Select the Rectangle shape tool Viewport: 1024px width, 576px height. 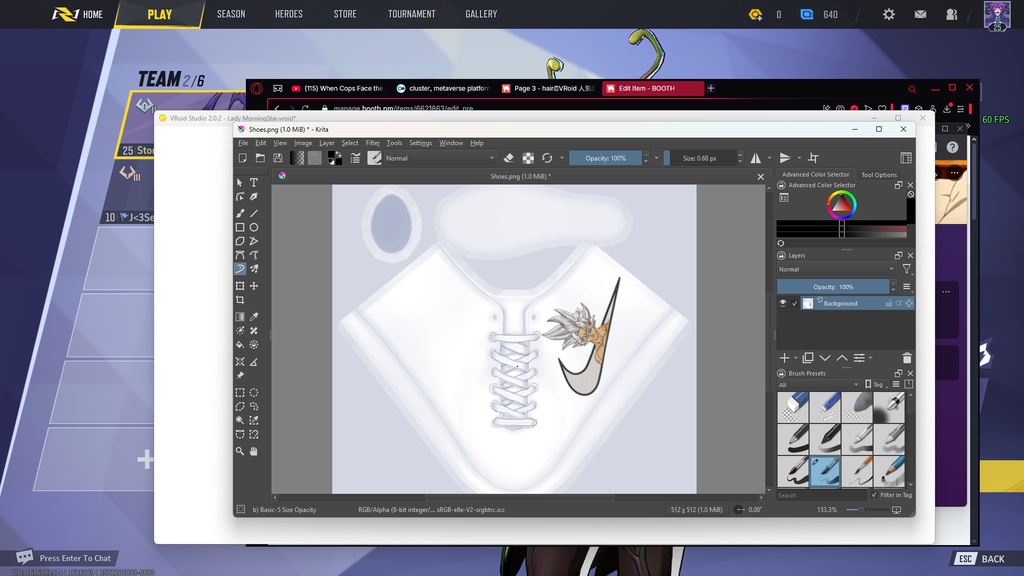click(240, 227)
